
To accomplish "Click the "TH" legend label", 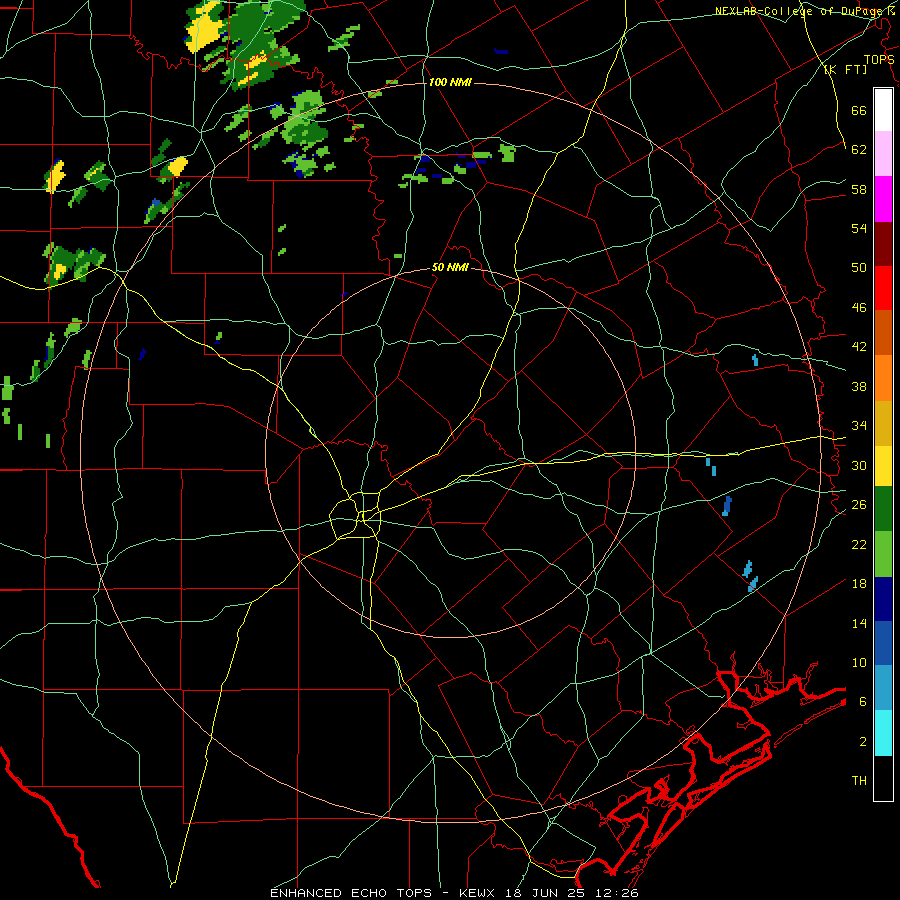I will click(859, 780).
